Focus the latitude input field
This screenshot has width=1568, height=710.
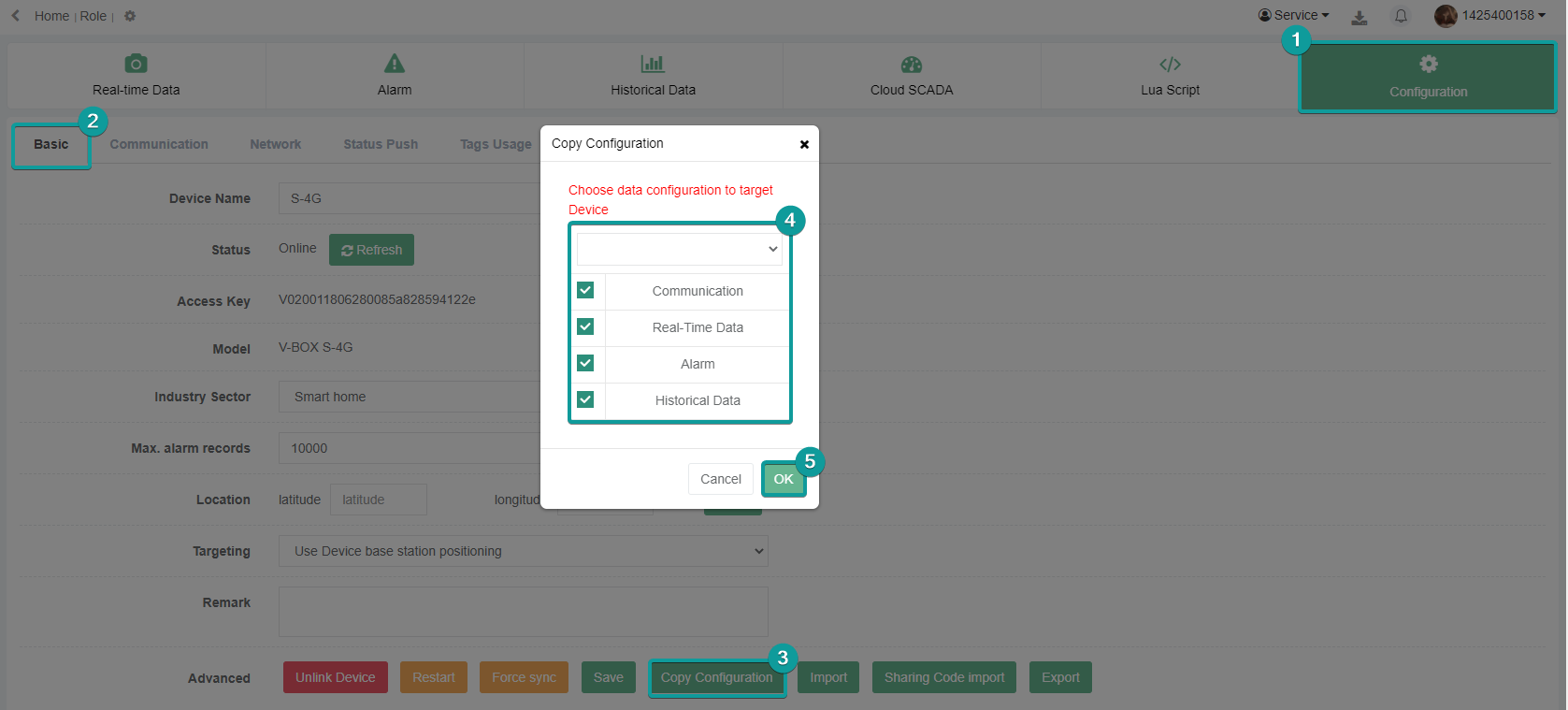click(379, 500)
